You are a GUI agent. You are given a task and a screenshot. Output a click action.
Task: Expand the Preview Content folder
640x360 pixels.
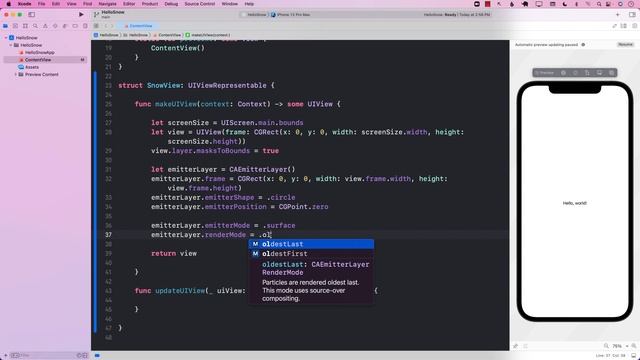(16, 74)
